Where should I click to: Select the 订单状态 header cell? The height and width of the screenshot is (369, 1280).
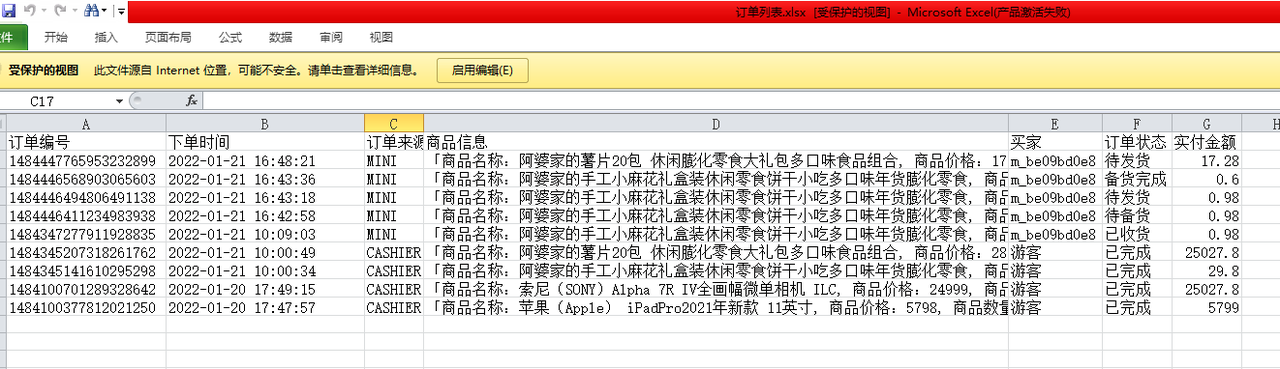1135,142
